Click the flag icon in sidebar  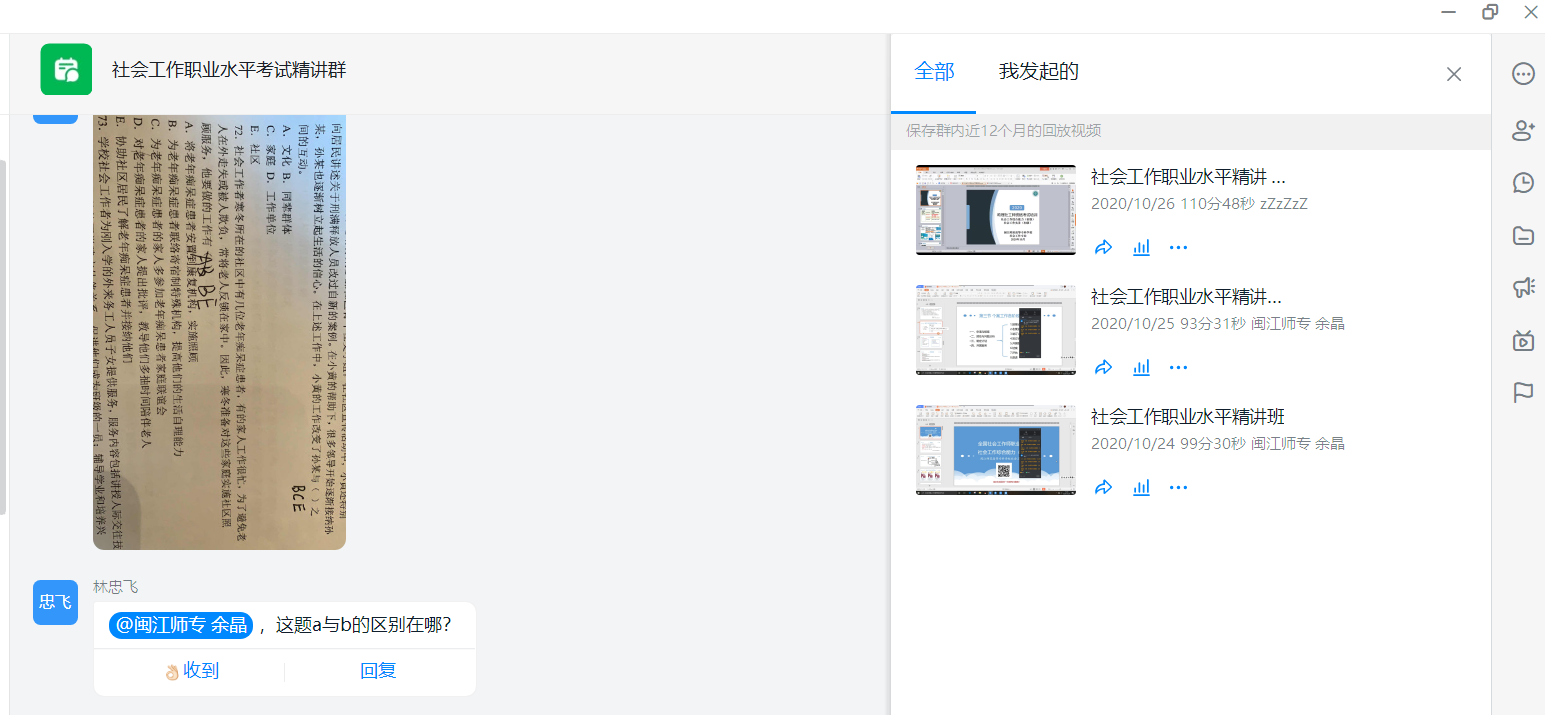[1523, 393]
